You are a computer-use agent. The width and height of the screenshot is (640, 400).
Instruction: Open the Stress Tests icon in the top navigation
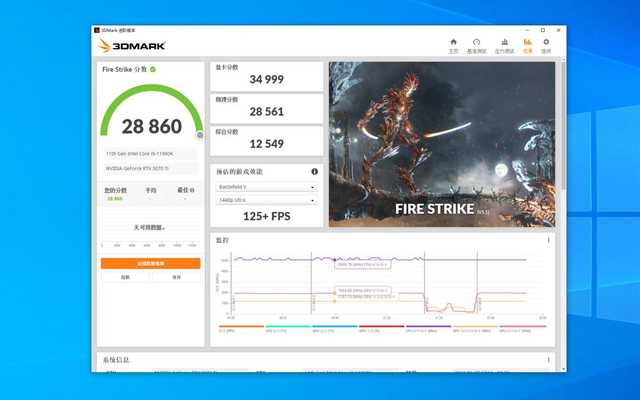(x=504, y=42)
